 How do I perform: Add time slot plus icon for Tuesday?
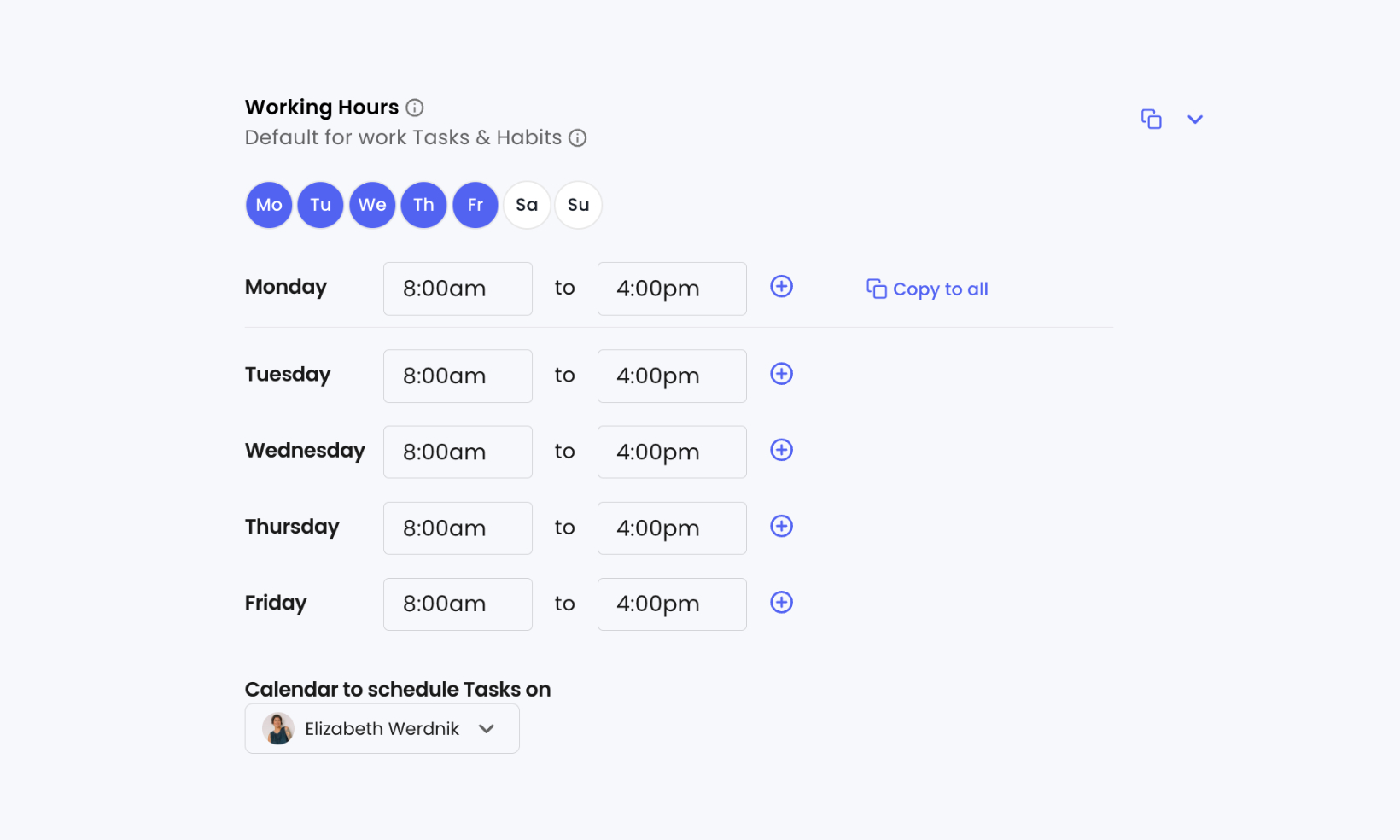point(782,374)
